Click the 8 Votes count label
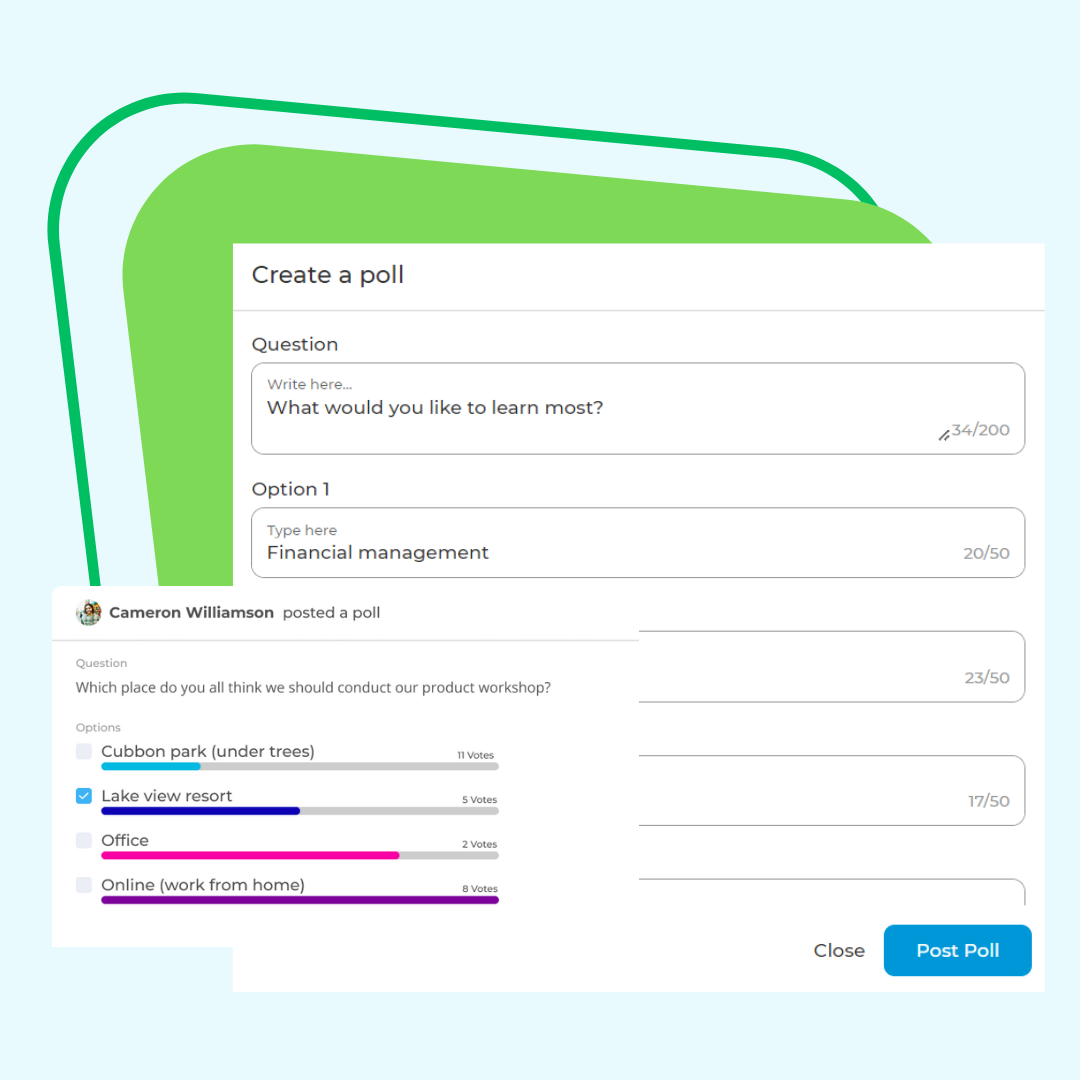The height and width of the screenshot is (1080, 1080). [479, 889]
